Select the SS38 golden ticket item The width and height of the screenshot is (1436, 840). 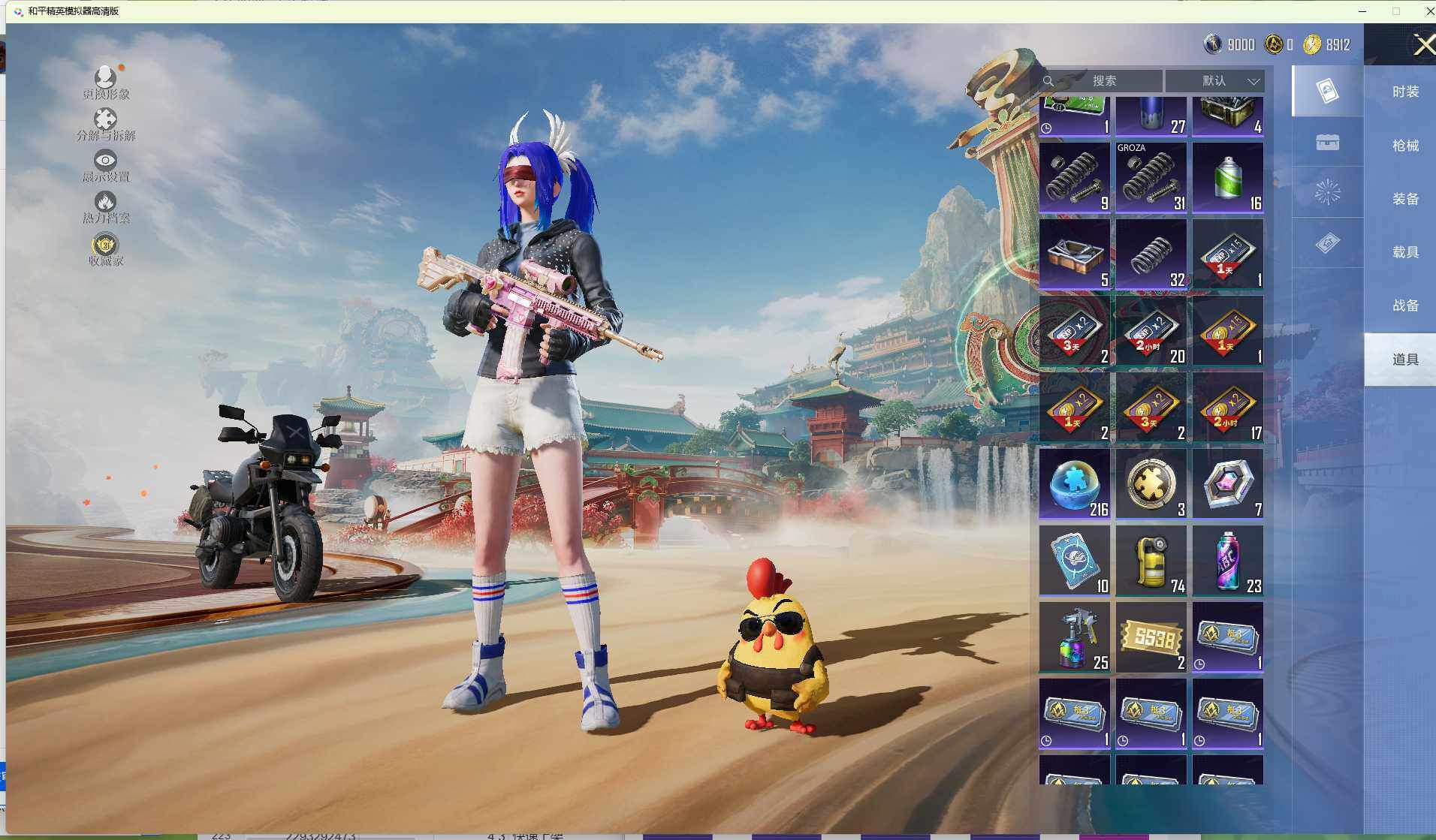click(1151, 637)
